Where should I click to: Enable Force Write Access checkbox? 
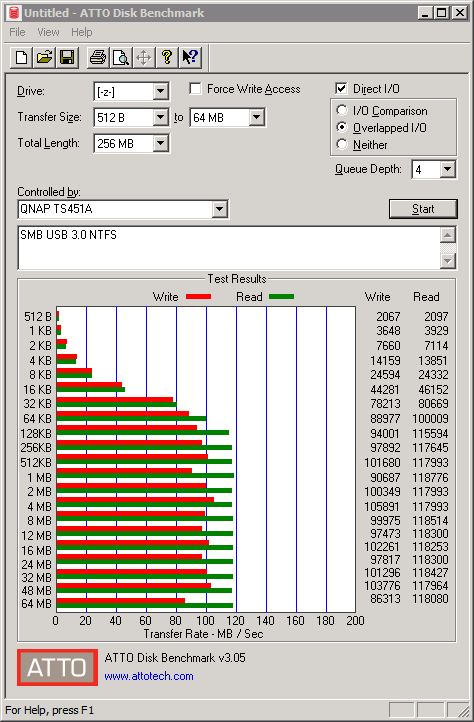(195, 88)
